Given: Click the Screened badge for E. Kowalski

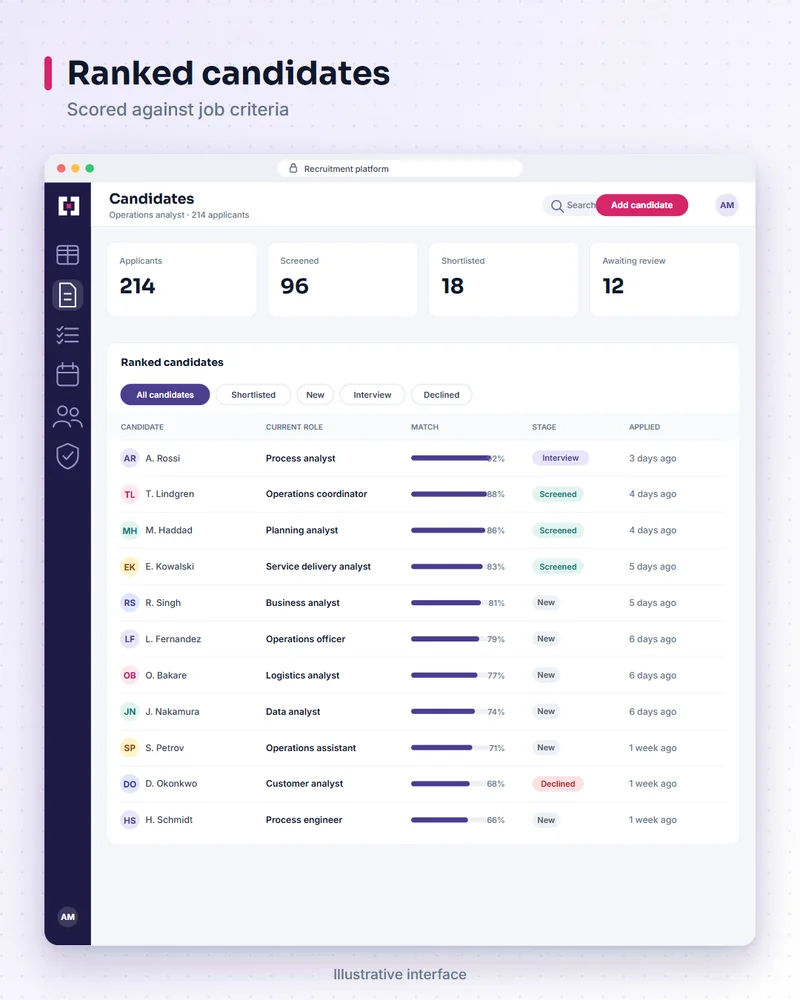Looking at the screenshot, I should pyautogui.click(x=558, y=567).
